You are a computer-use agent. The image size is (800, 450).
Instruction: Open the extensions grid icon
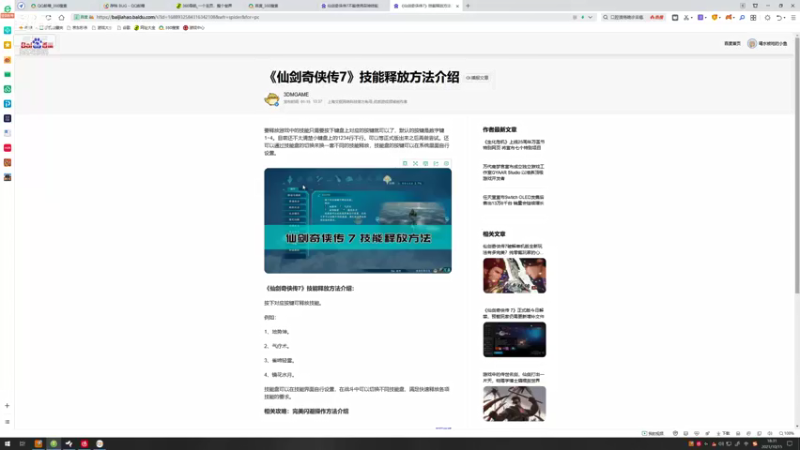click(x=753, y=17)
